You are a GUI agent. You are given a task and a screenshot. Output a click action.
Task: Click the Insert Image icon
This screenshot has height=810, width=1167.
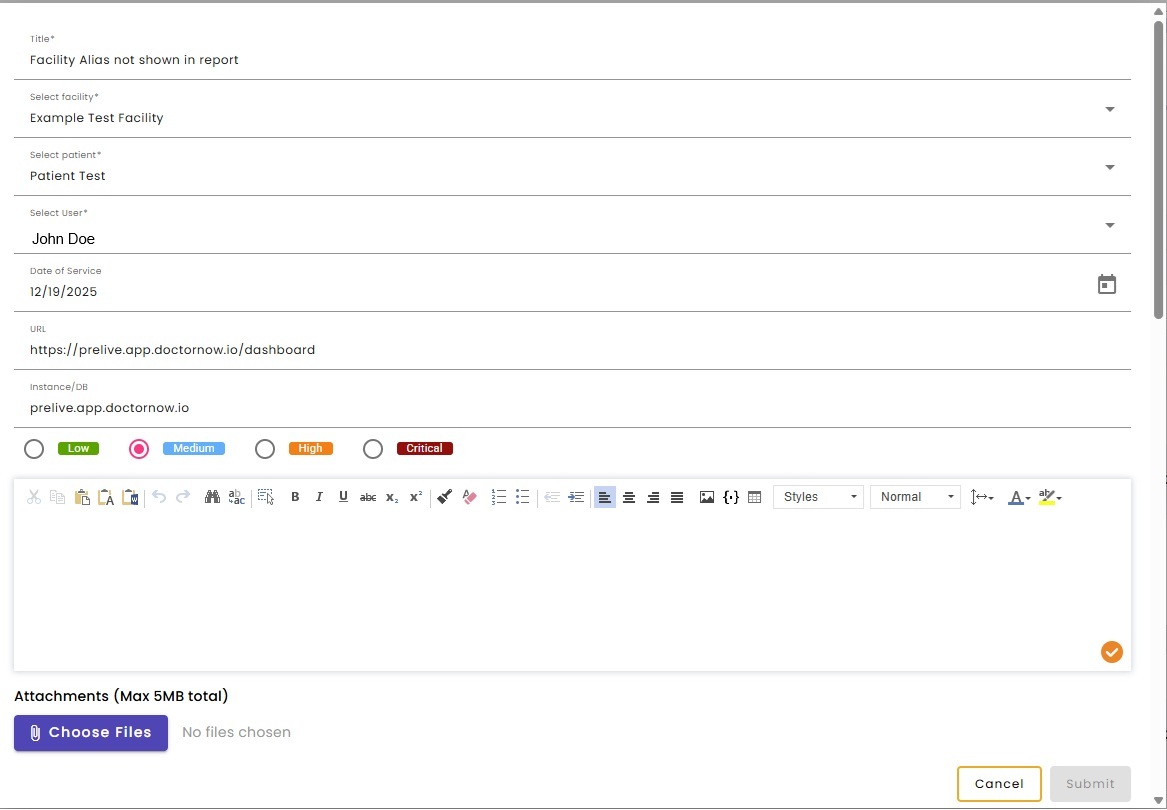point(707,497)
